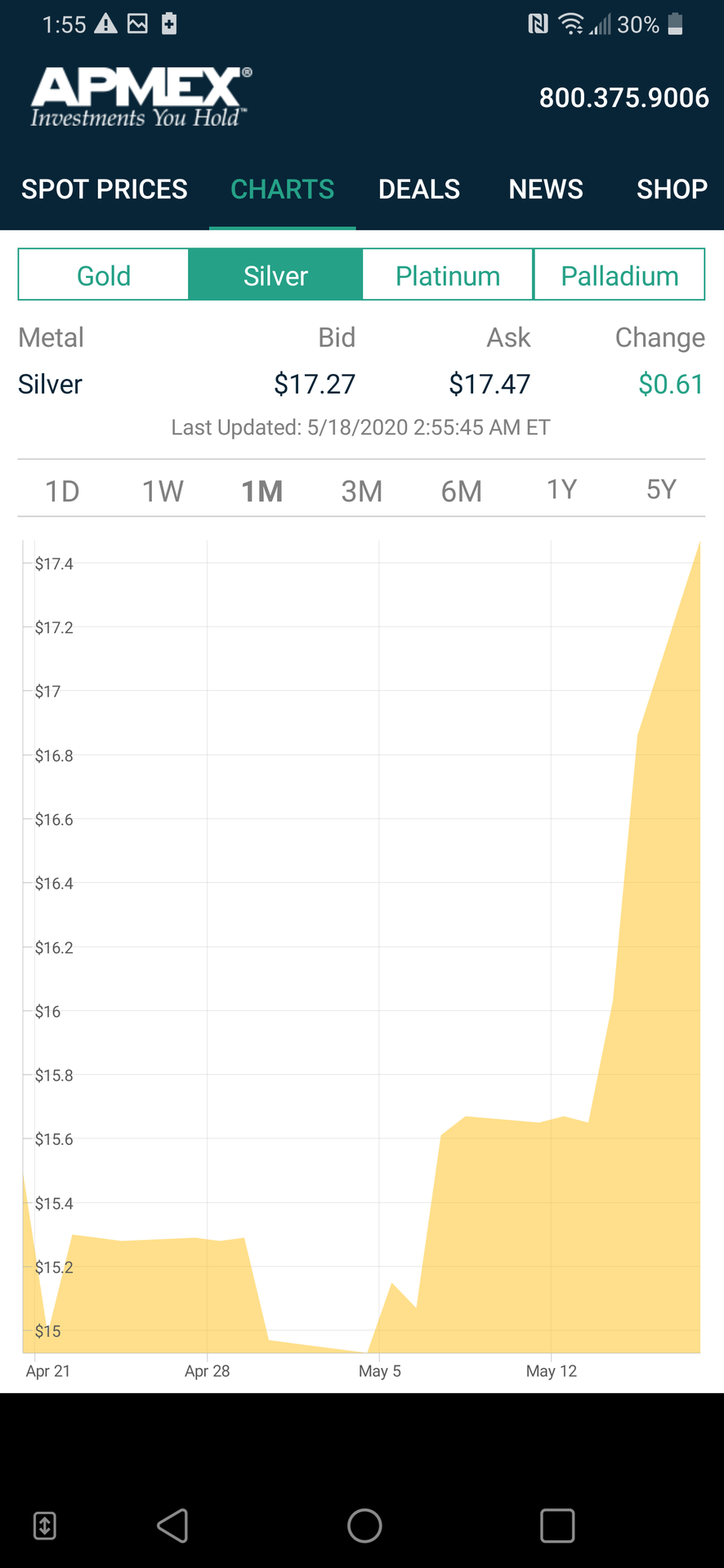Select the Platinum metal option
This screenshot has height=1568, width=724.
tap(448, 275)
